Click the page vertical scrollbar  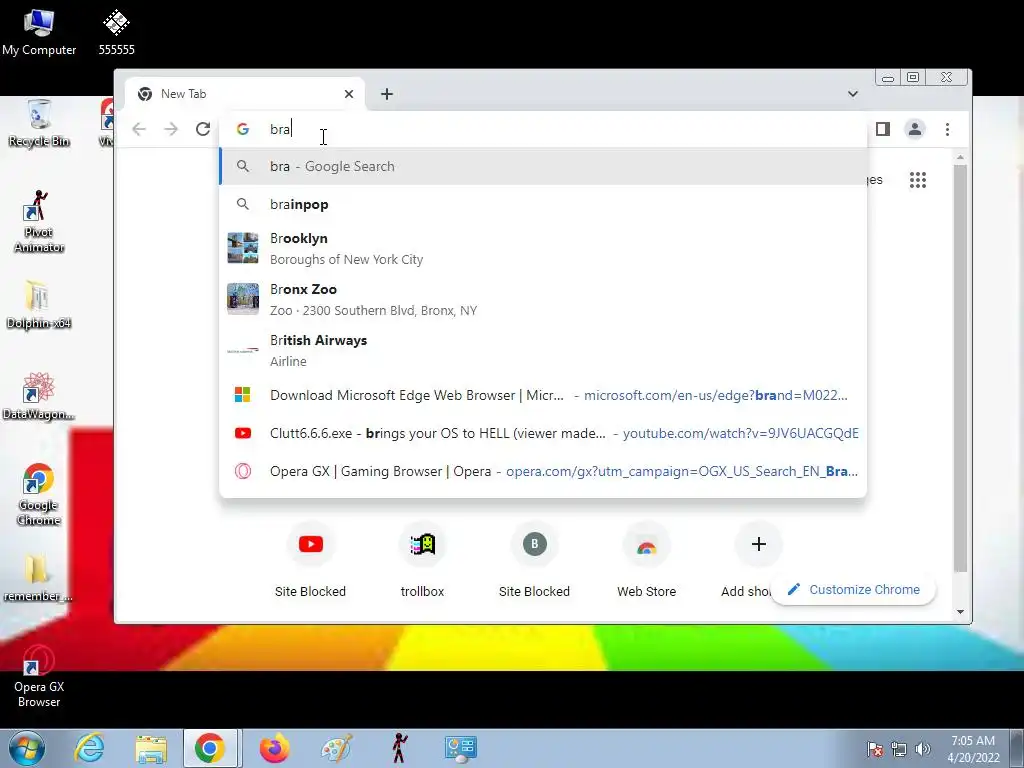[960, 368]
